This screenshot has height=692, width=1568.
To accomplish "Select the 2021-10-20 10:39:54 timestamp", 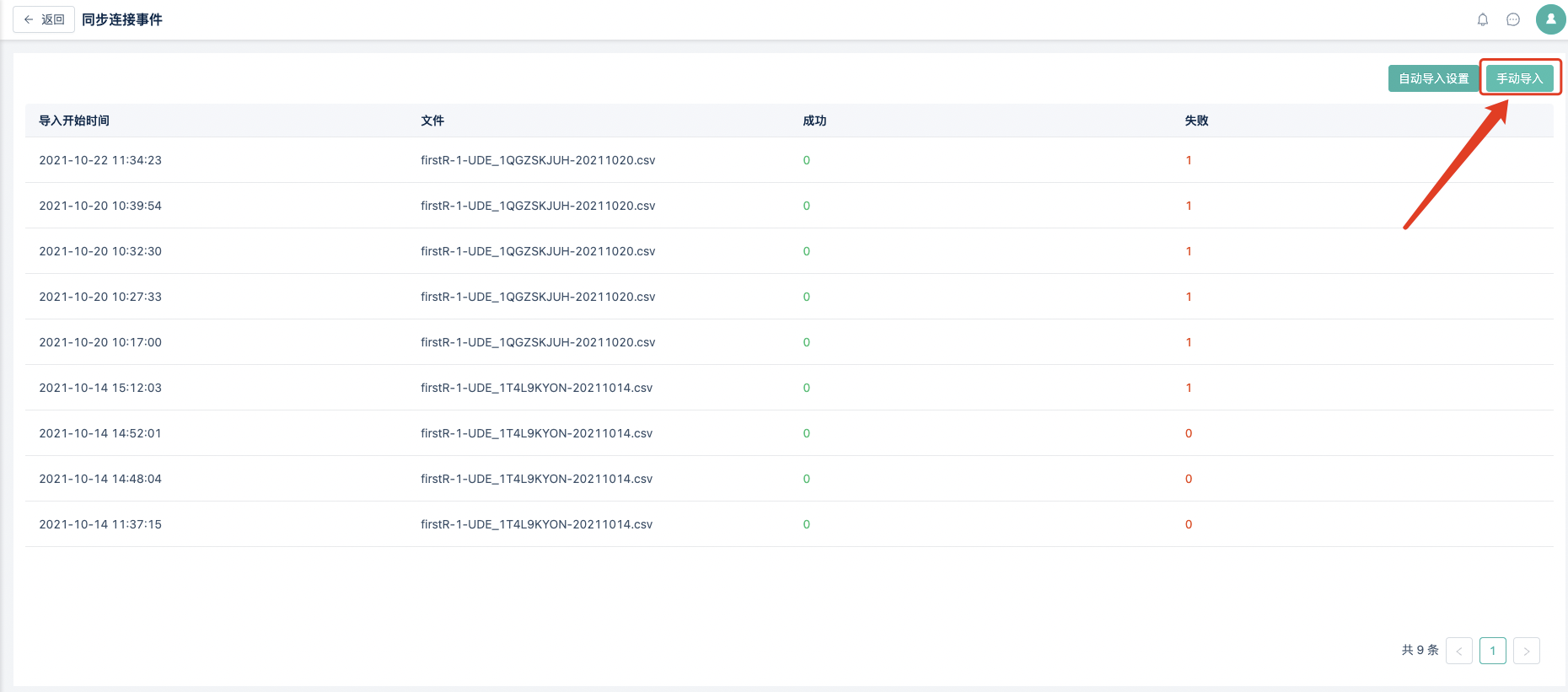I will [100, 206].
